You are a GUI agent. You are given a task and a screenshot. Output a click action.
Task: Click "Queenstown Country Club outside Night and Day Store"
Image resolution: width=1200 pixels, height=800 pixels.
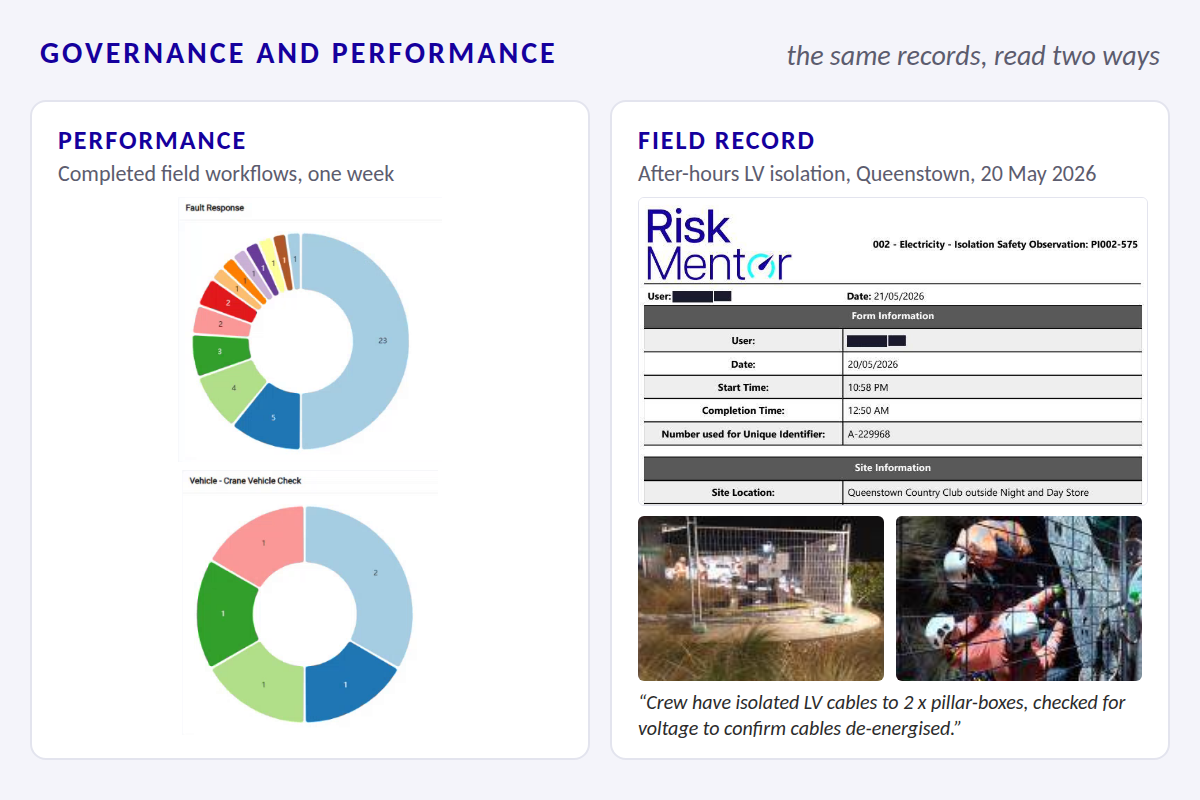coord(968,492)
